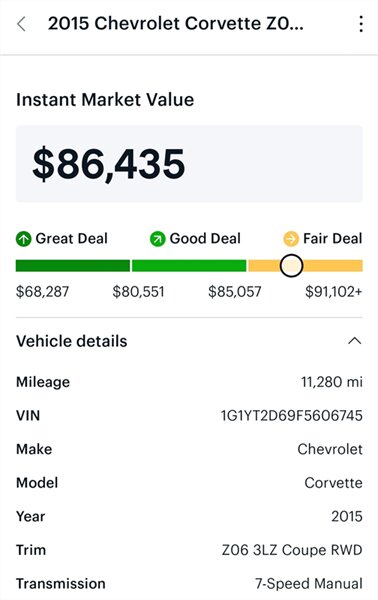The image size is (378, 600).
Task: Click the Fair Deal label text
Action: click(332, 238)
